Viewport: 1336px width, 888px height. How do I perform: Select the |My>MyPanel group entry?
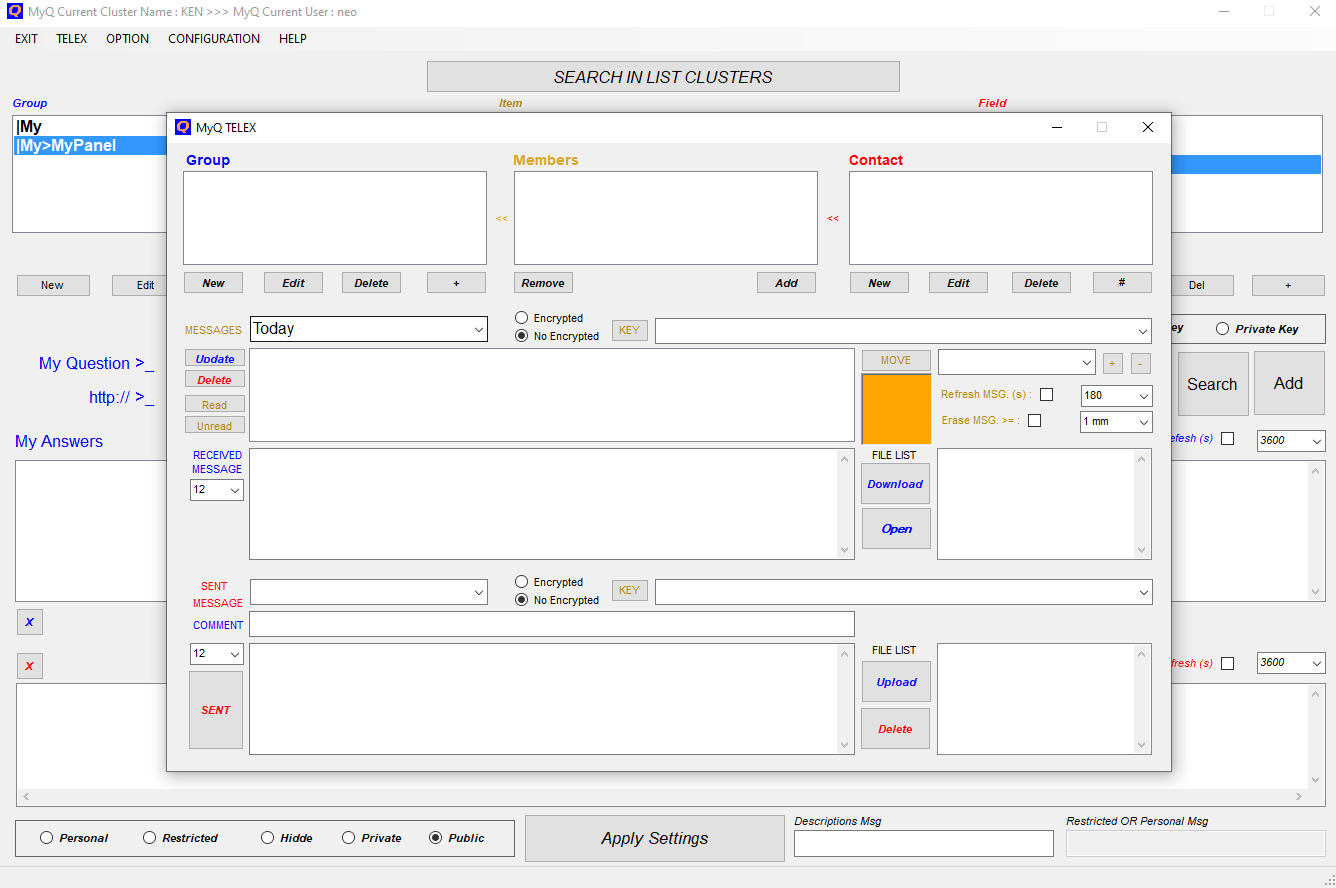pos(90,146)
